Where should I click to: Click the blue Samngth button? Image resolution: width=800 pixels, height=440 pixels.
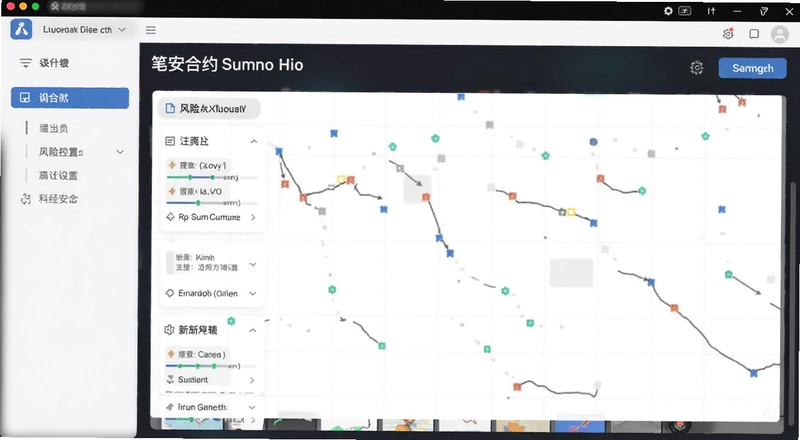[x=753, y=68]
